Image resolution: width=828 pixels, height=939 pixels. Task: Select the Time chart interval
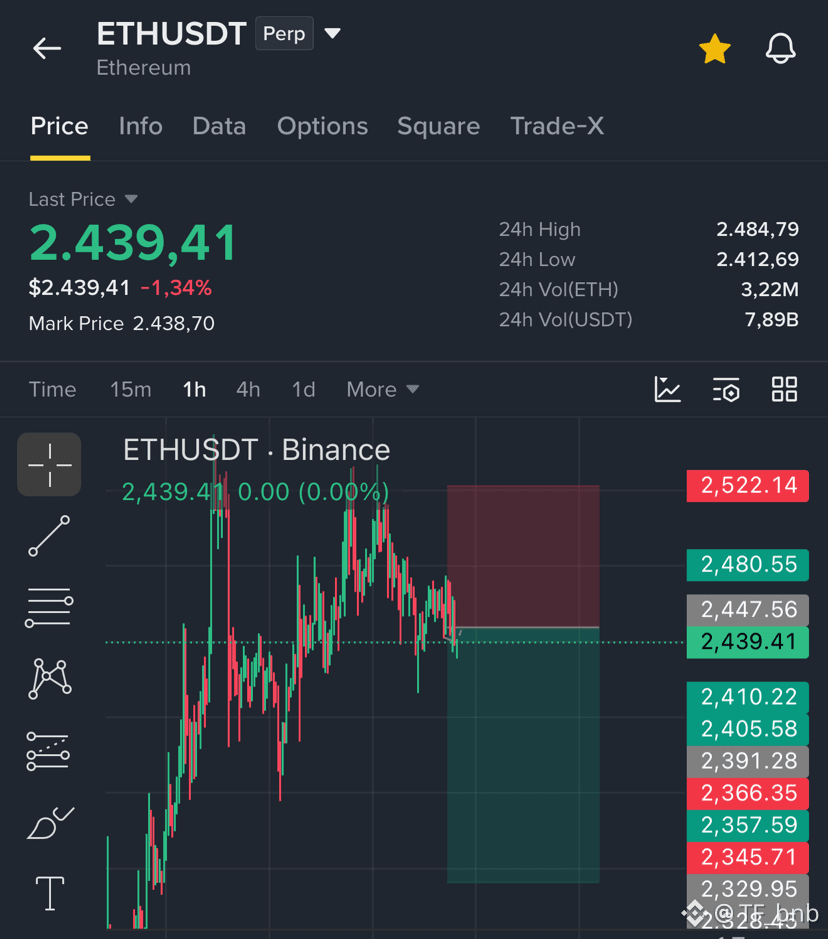[x=53, y=390]
